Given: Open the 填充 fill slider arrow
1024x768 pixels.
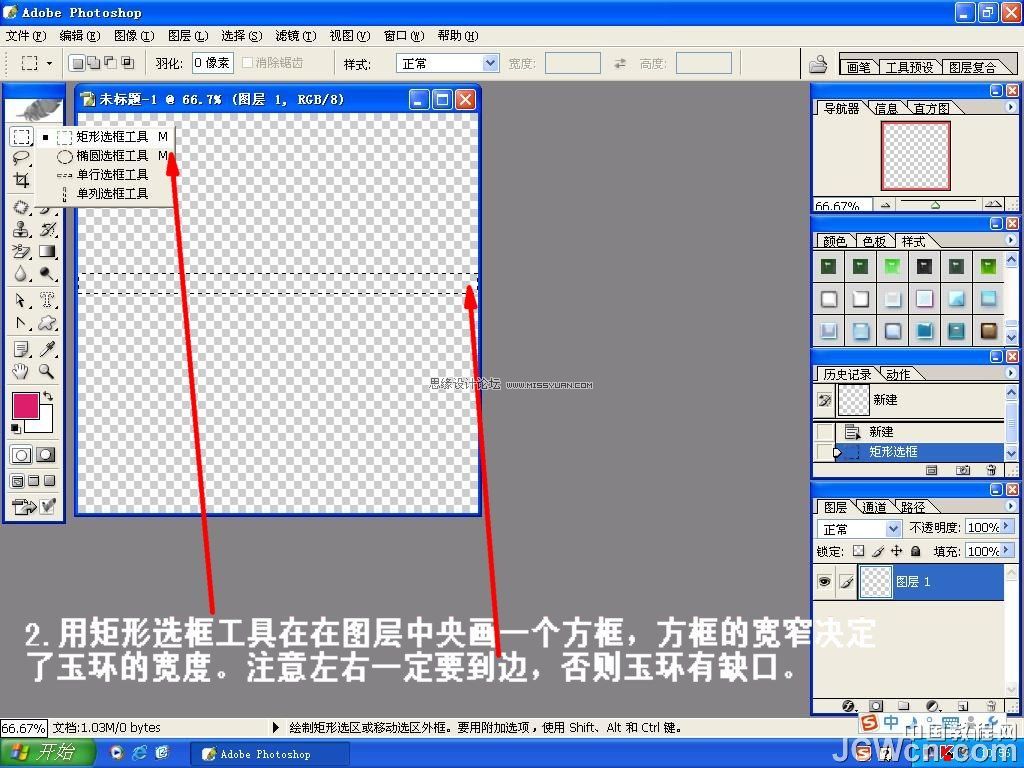Looking at the screenshot, I should [1006, 551].
